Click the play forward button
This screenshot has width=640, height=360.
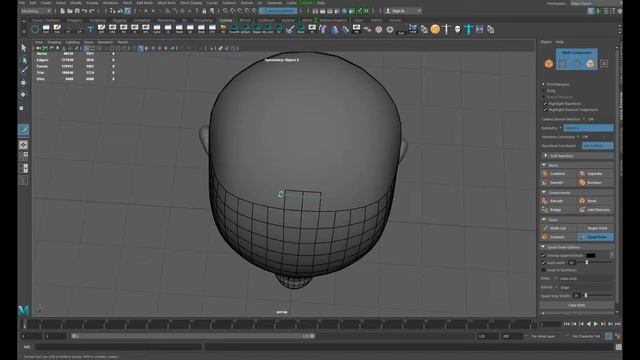click(596, 324)
